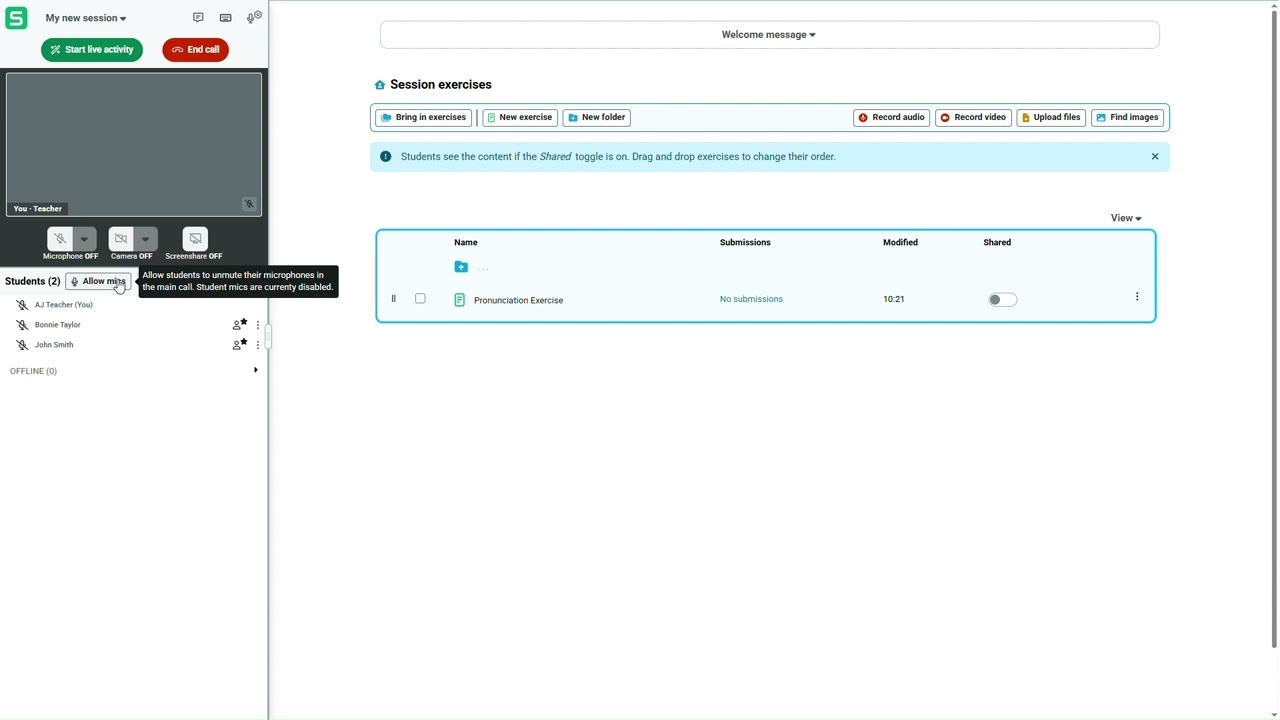
Task: Select John Smith in student list
Action: [54, 345]
